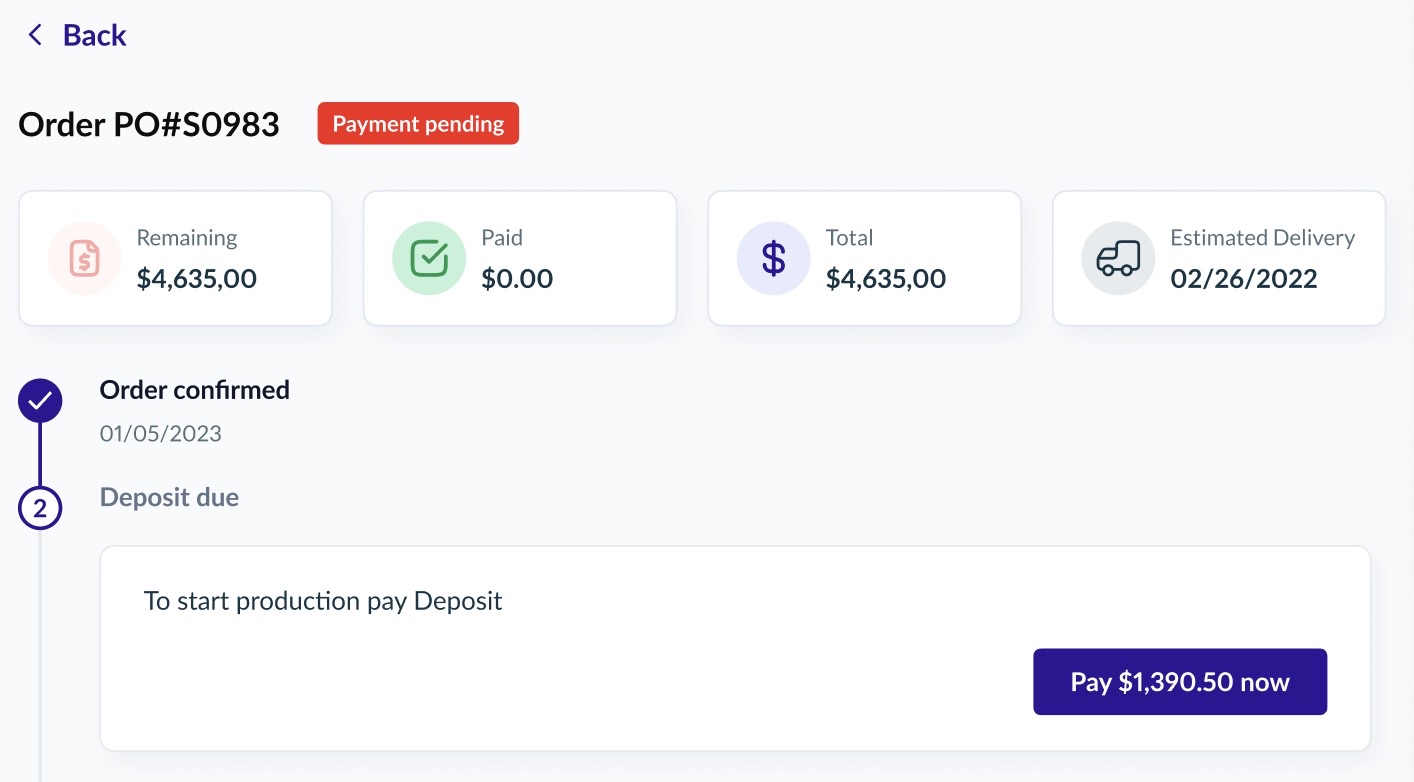Click the Remaining balance receipt icon
Viewport: 1414px width, 782px height.
(84, 258)
